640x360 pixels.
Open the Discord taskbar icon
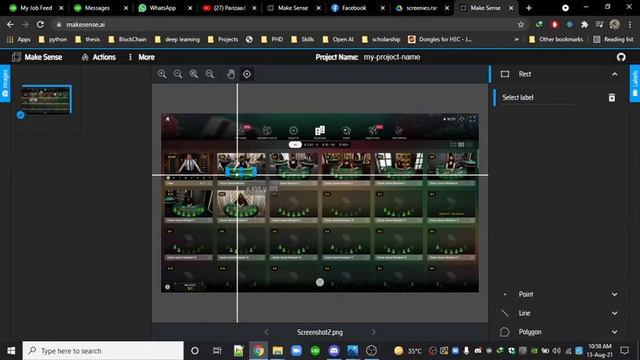pos(334,351)
